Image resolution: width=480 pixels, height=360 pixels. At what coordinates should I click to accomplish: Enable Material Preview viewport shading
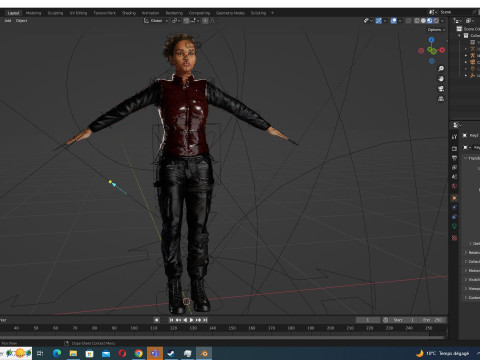pyautogui.click(x=430, y=21)
